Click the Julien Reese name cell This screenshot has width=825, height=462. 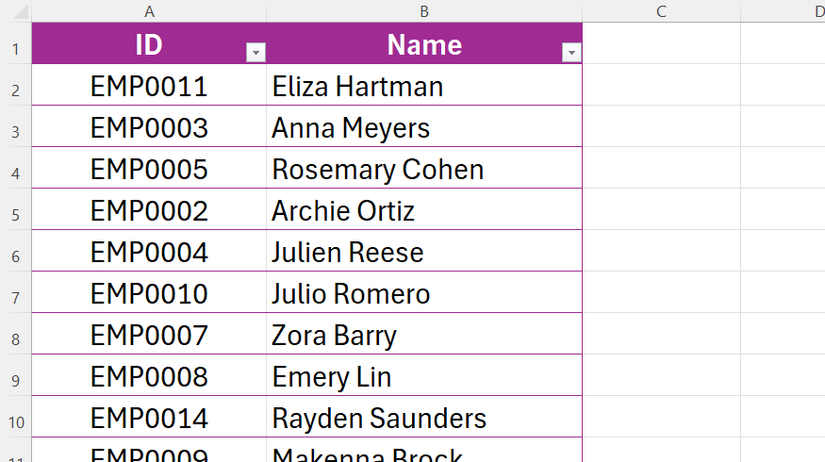pyautogui.click(x=424, y=252)
